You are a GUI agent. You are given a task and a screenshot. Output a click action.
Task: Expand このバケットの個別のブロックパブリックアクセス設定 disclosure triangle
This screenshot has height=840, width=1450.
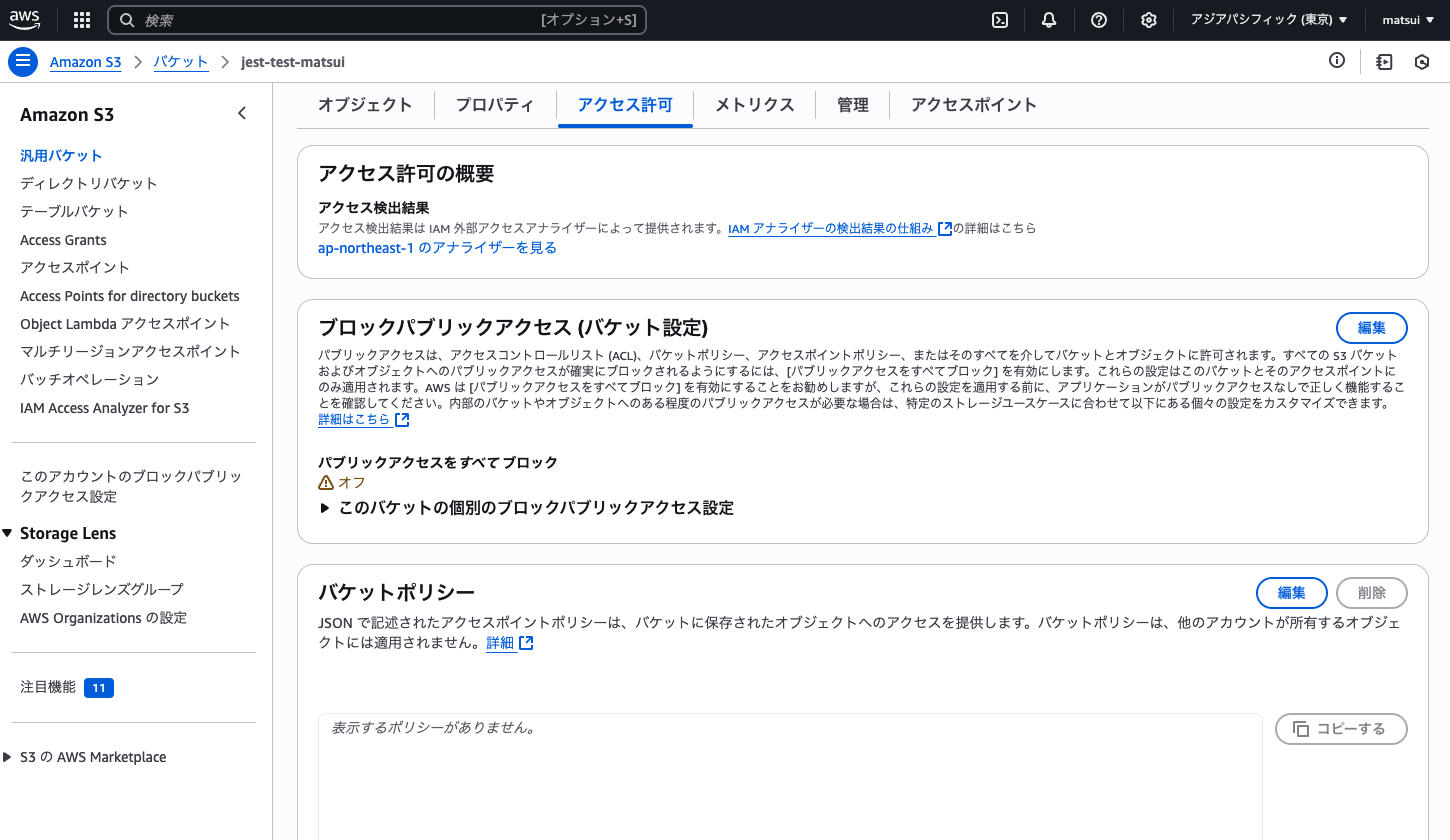pos(325,508)
